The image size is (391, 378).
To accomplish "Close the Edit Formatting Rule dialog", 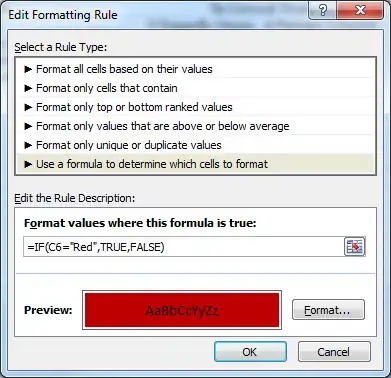I will 360,11.
